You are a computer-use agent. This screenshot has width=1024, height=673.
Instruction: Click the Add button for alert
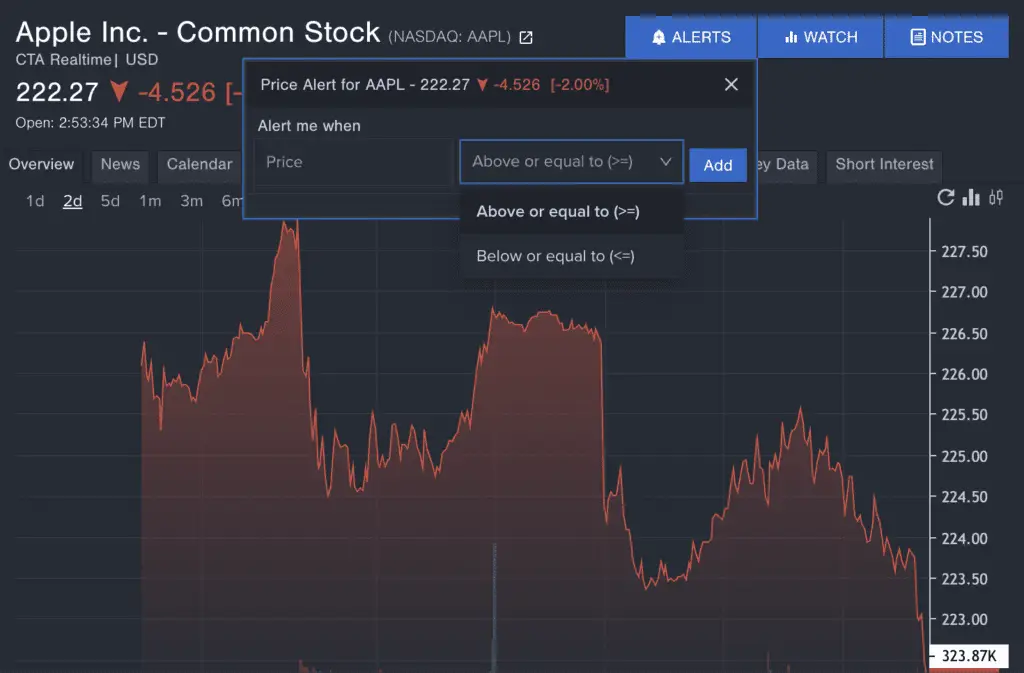(718, 165)
